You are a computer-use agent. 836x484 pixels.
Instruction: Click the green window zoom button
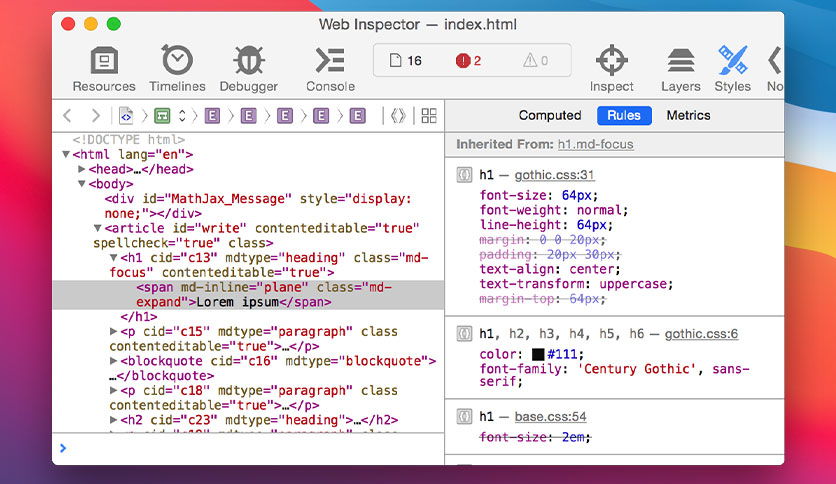(x=114, y=24)
